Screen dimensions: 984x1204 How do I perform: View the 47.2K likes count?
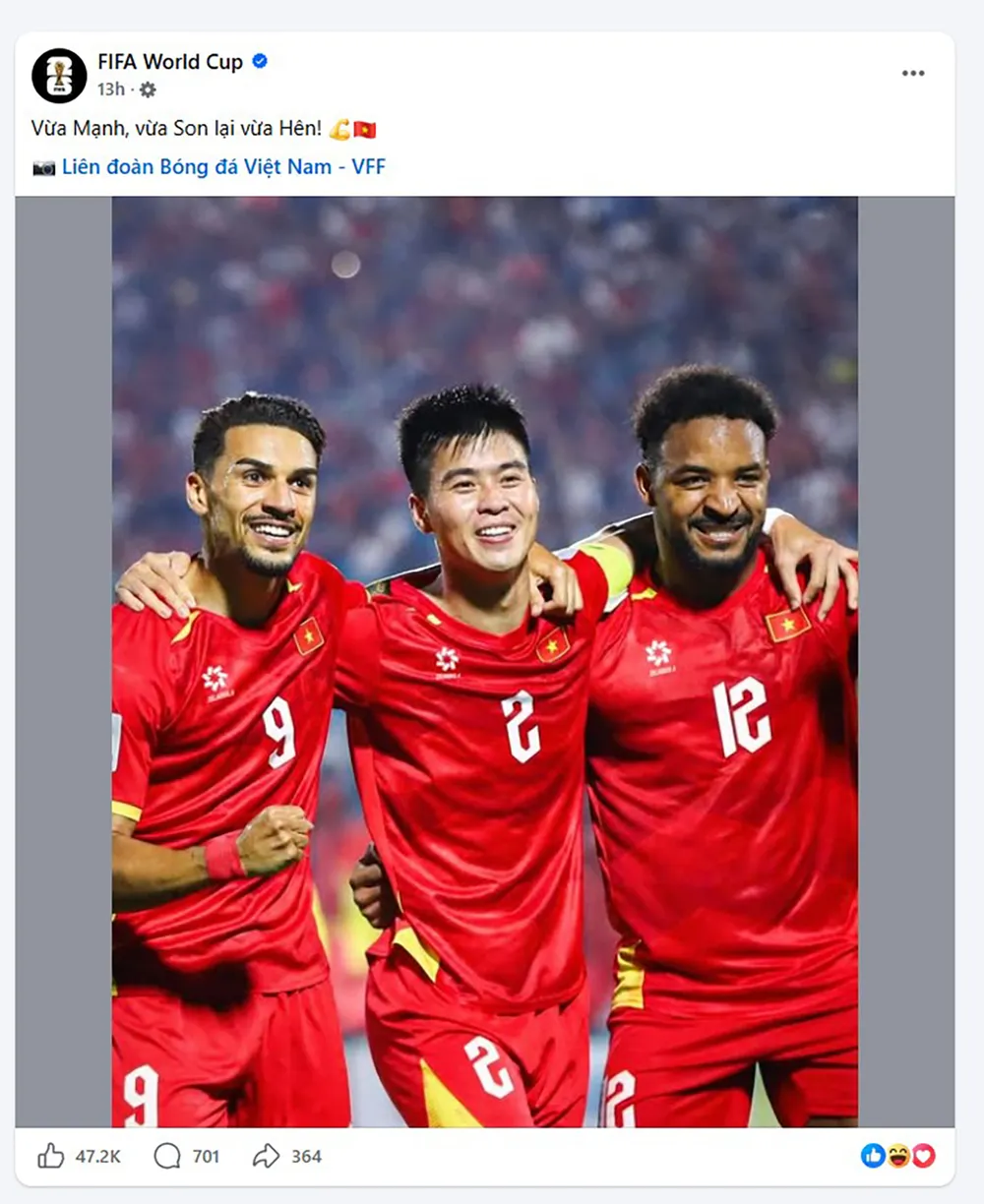98,1157
